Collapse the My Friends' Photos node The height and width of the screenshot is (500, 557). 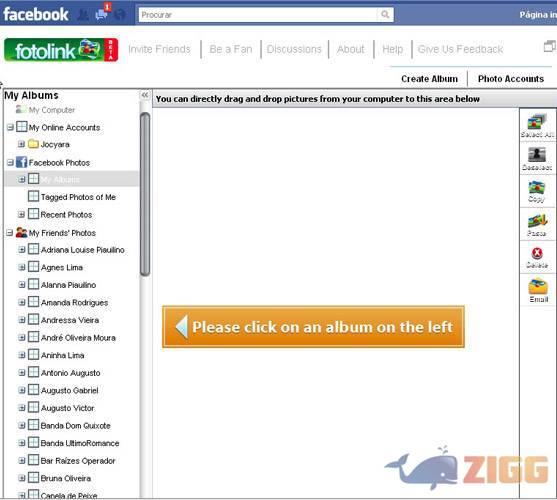tap(10, 233)
